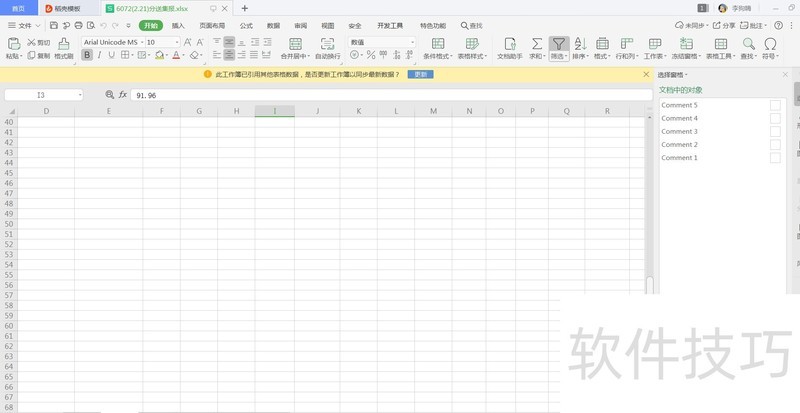Toggle horizontal center alignment button
The width and height of the screenshot is (800, 413).
click(x=229, y=55)
